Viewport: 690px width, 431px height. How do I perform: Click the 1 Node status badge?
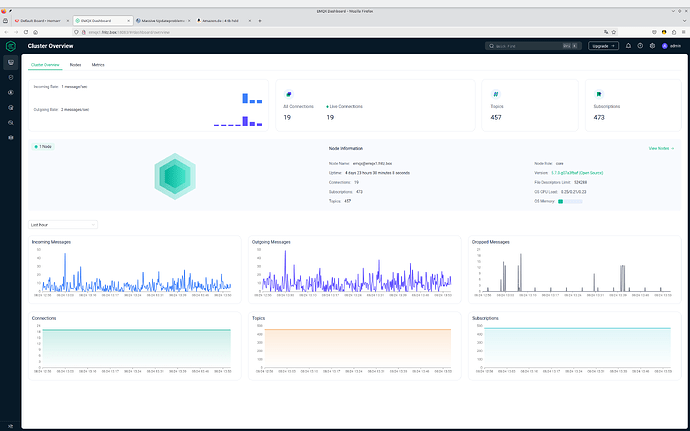(43, 147)
